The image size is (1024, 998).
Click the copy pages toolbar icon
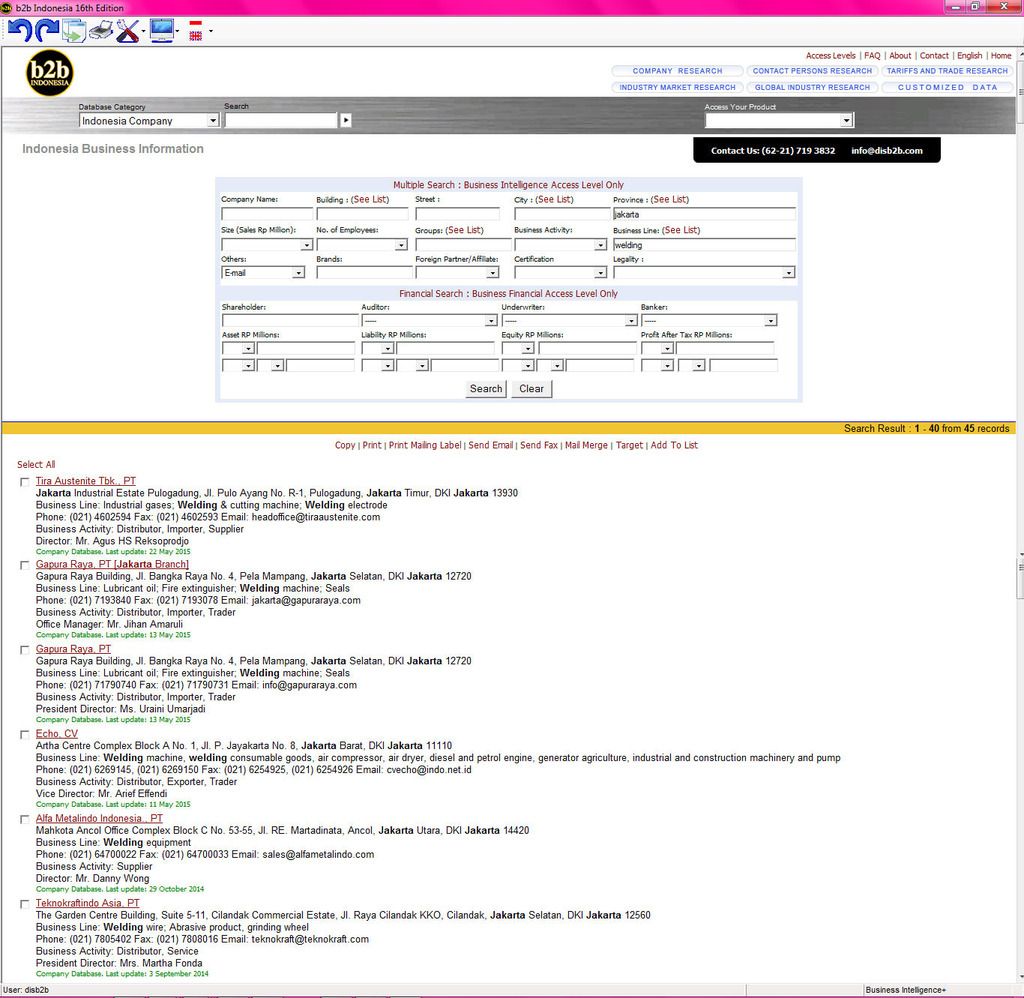tap(74, 31)
